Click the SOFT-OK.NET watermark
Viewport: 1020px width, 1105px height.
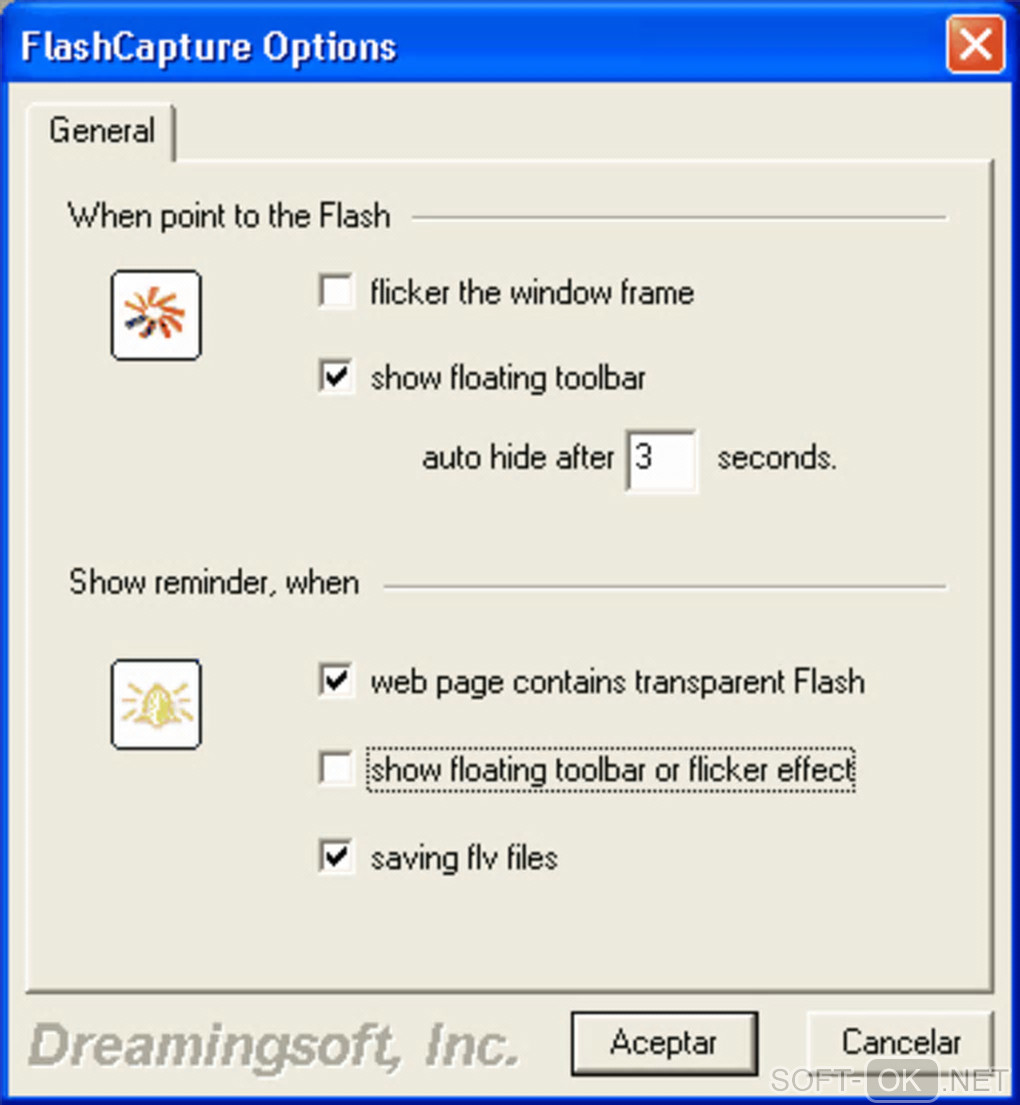[890, 1080]
